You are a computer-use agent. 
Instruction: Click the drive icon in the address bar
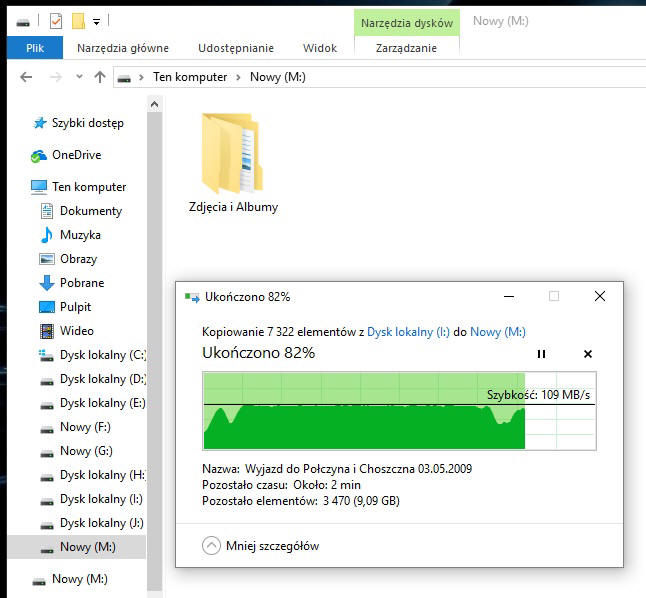click(124, 78)
